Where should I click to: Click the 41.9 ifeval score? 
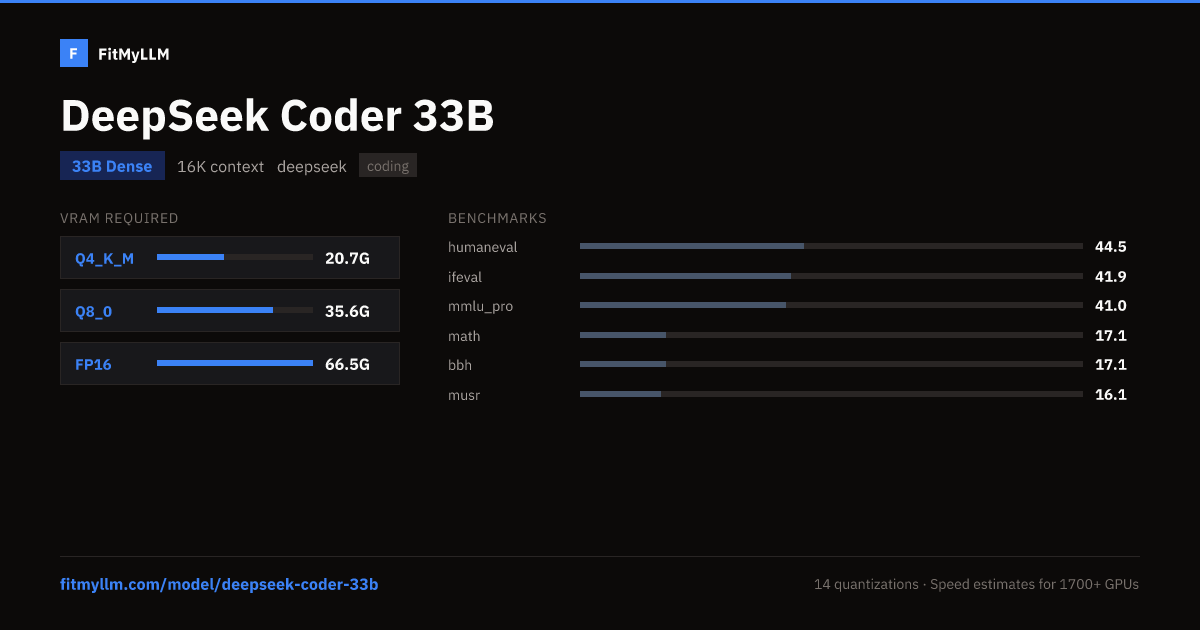pos(1111,276)
